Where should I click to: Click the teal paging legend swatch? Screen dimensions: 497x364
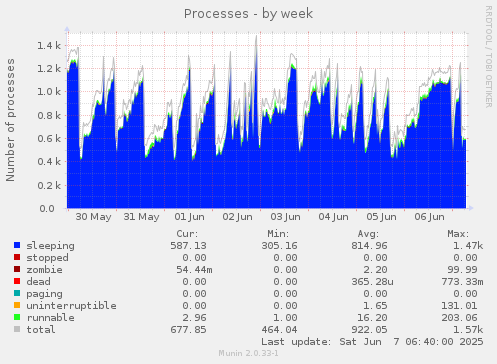click(x=17, y=293)
